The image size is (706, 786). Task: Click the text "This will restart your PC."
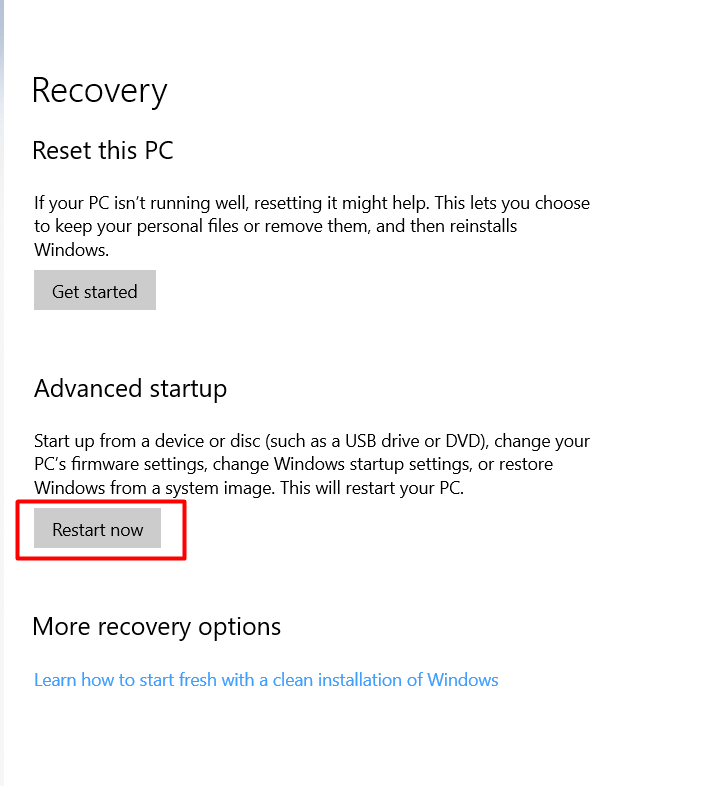(x=372, y=488)
